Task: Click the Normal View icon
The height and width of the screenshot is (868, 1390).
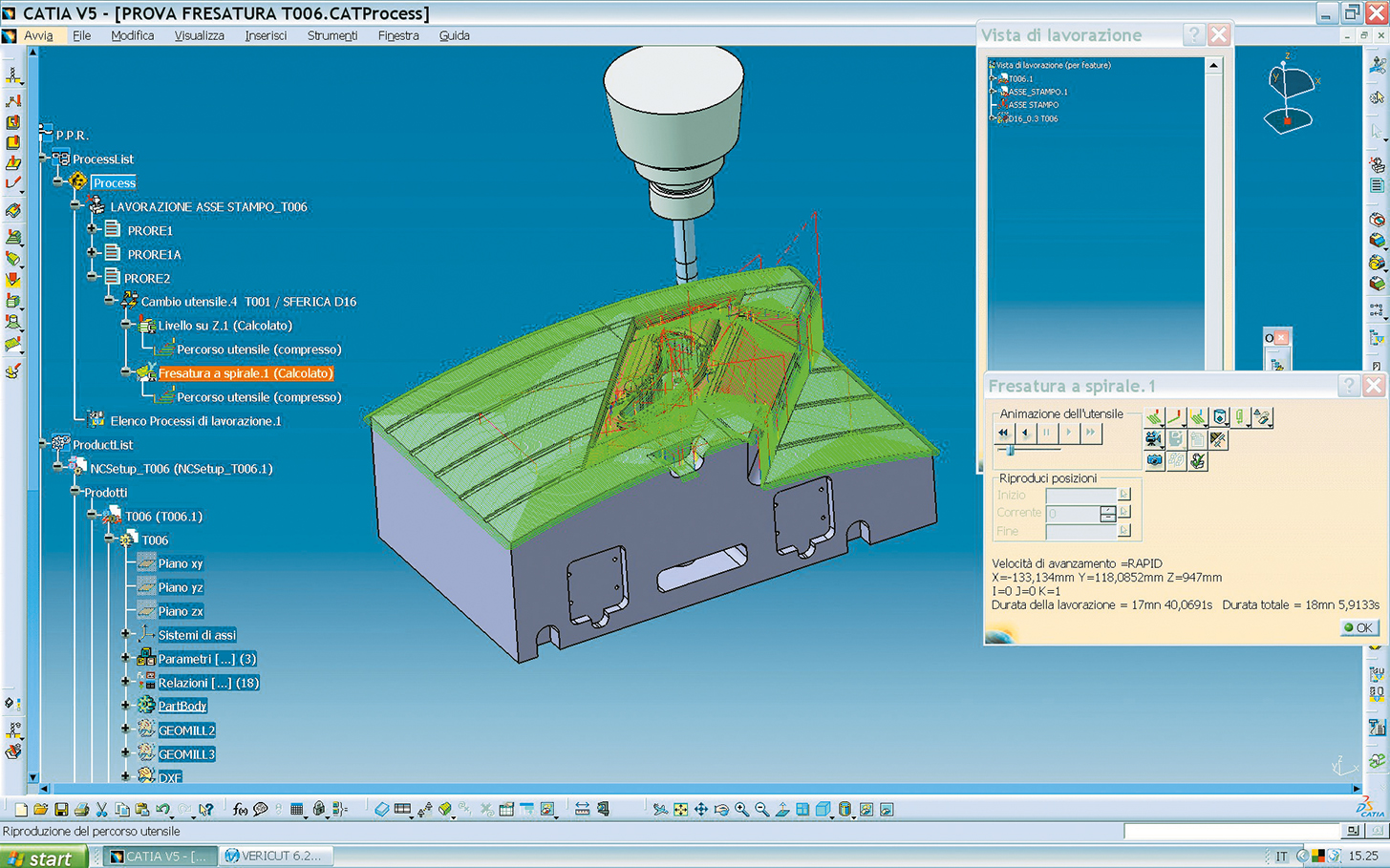Action: (782, 810)
